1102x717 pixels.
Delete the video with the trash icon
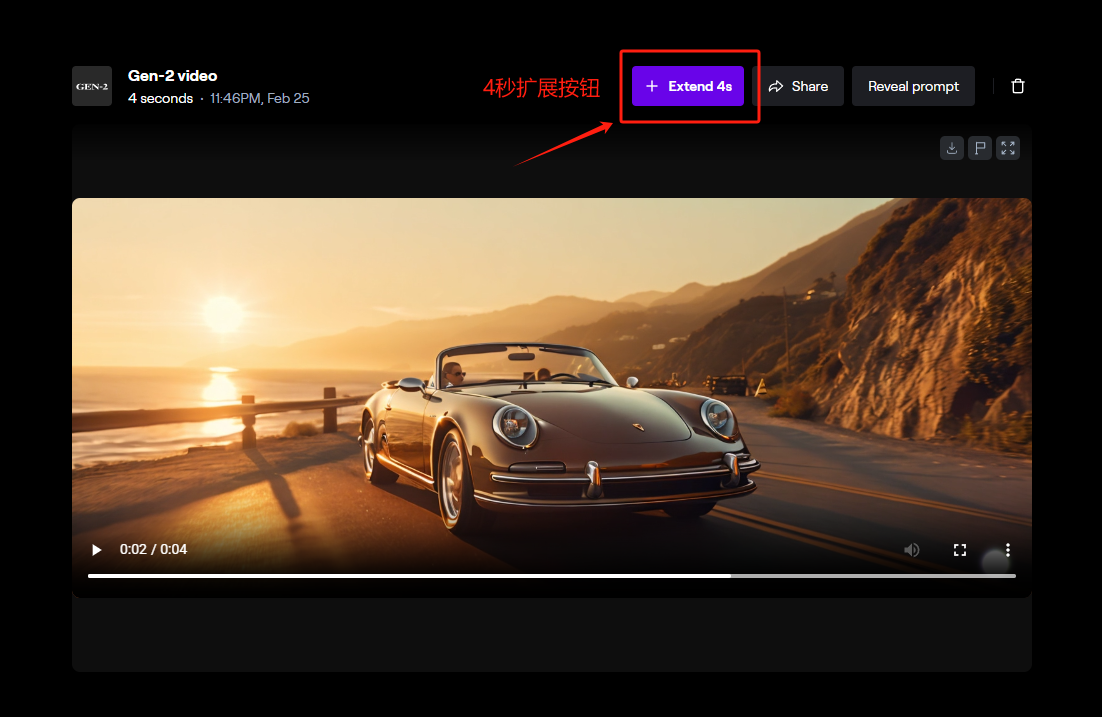pyautogui.click(x=1018, y=86)
